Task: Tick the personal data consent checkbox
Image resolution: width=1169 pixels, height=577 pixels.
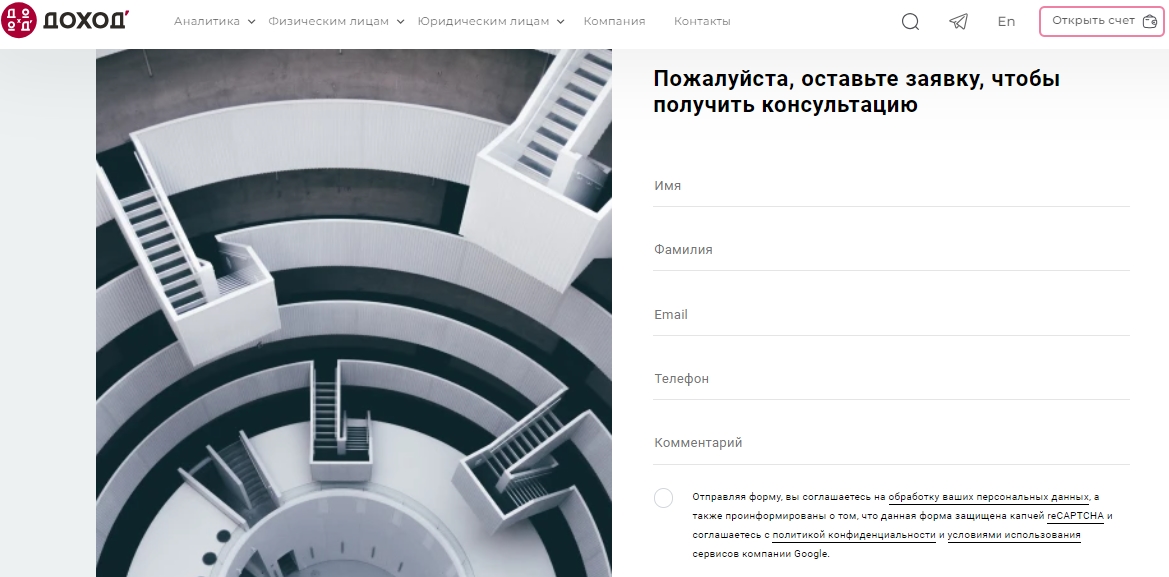Action: [664, 498]
